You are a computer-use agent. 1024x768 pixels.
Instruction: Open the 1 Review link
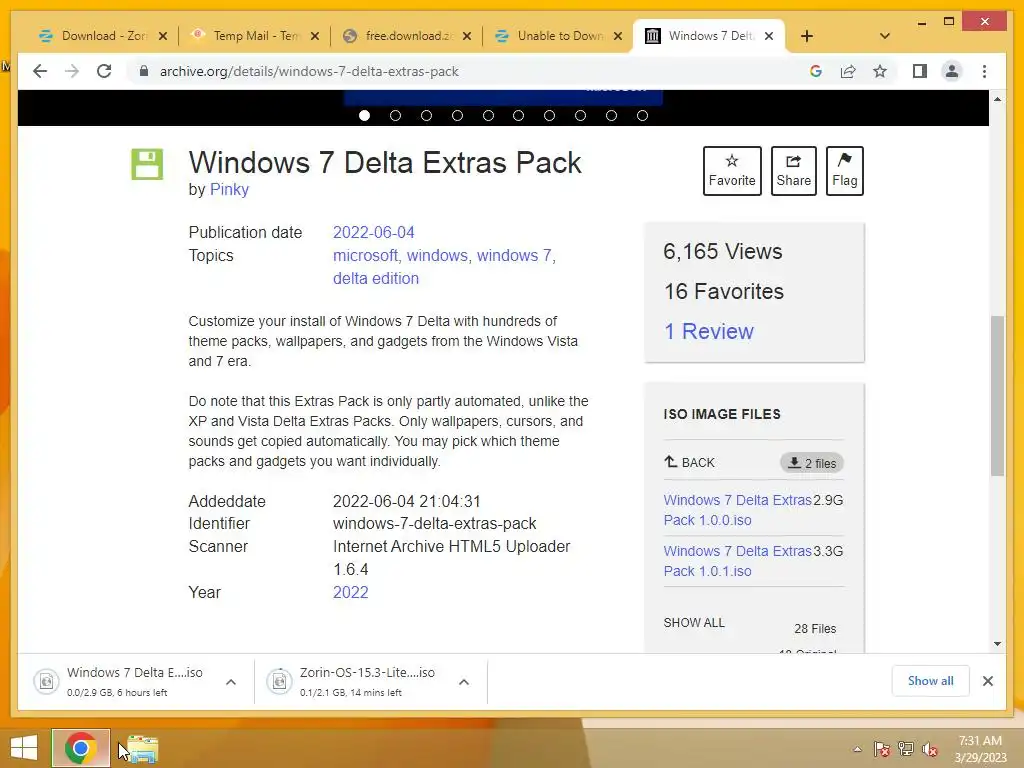coord(709,331)
